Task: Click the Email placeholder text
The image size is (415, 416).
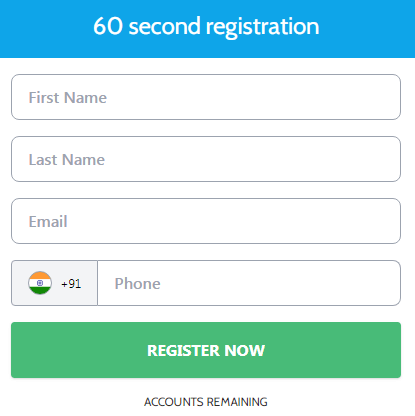Action: [x=48, y=222]
